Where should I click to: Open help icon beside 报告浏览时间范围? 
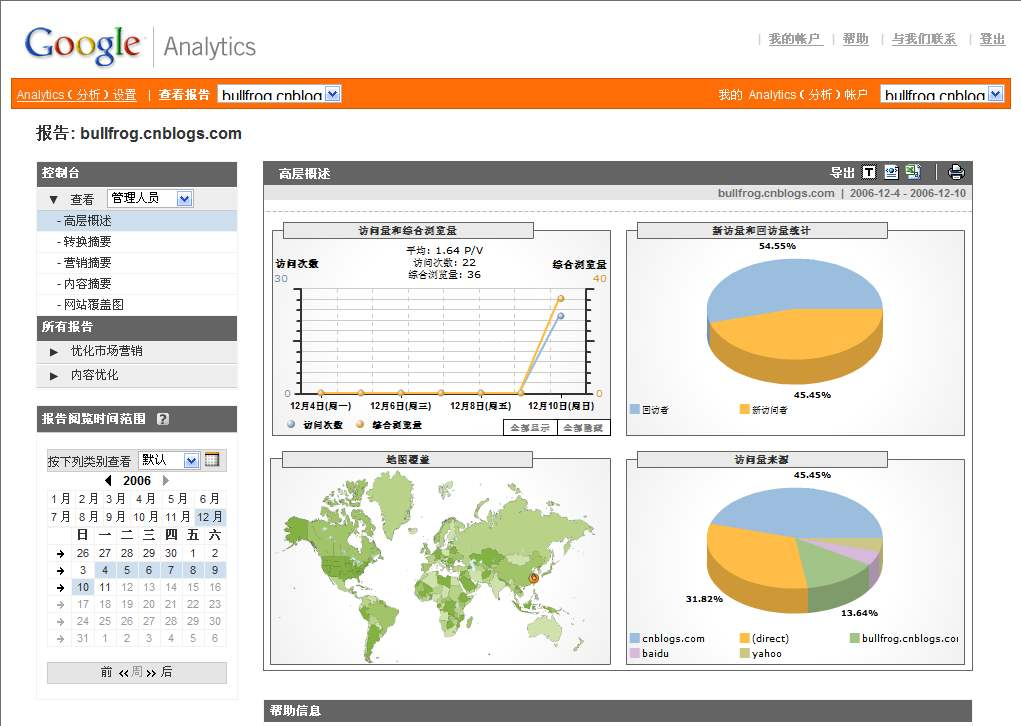point(163,419)
